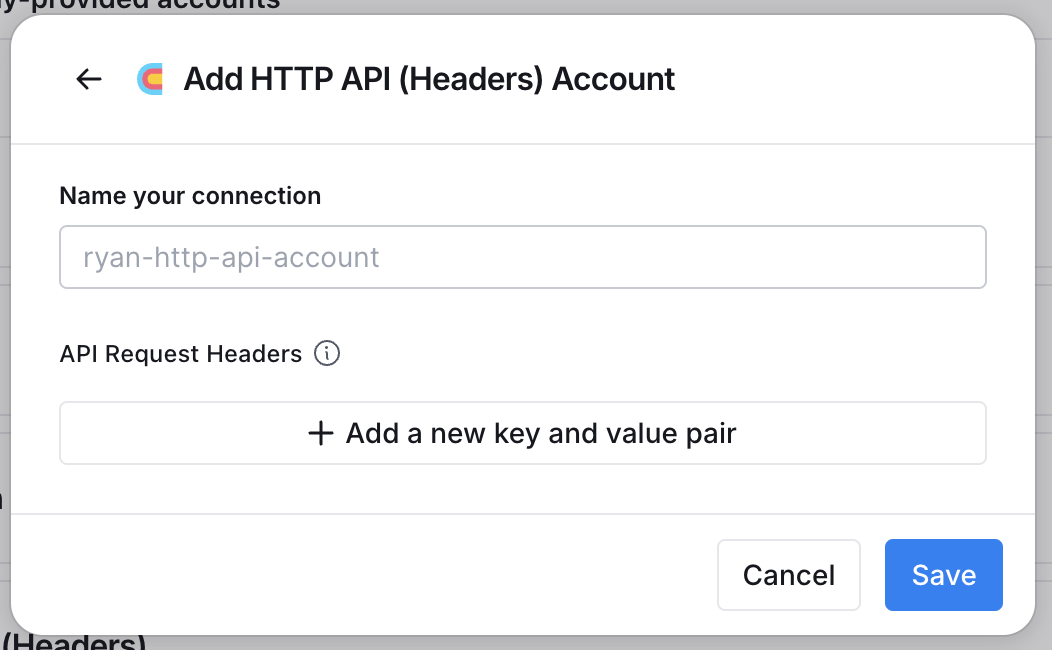Click the plus icon for new pair
The image size is (1052, 650).
click(x=321, y=433)
